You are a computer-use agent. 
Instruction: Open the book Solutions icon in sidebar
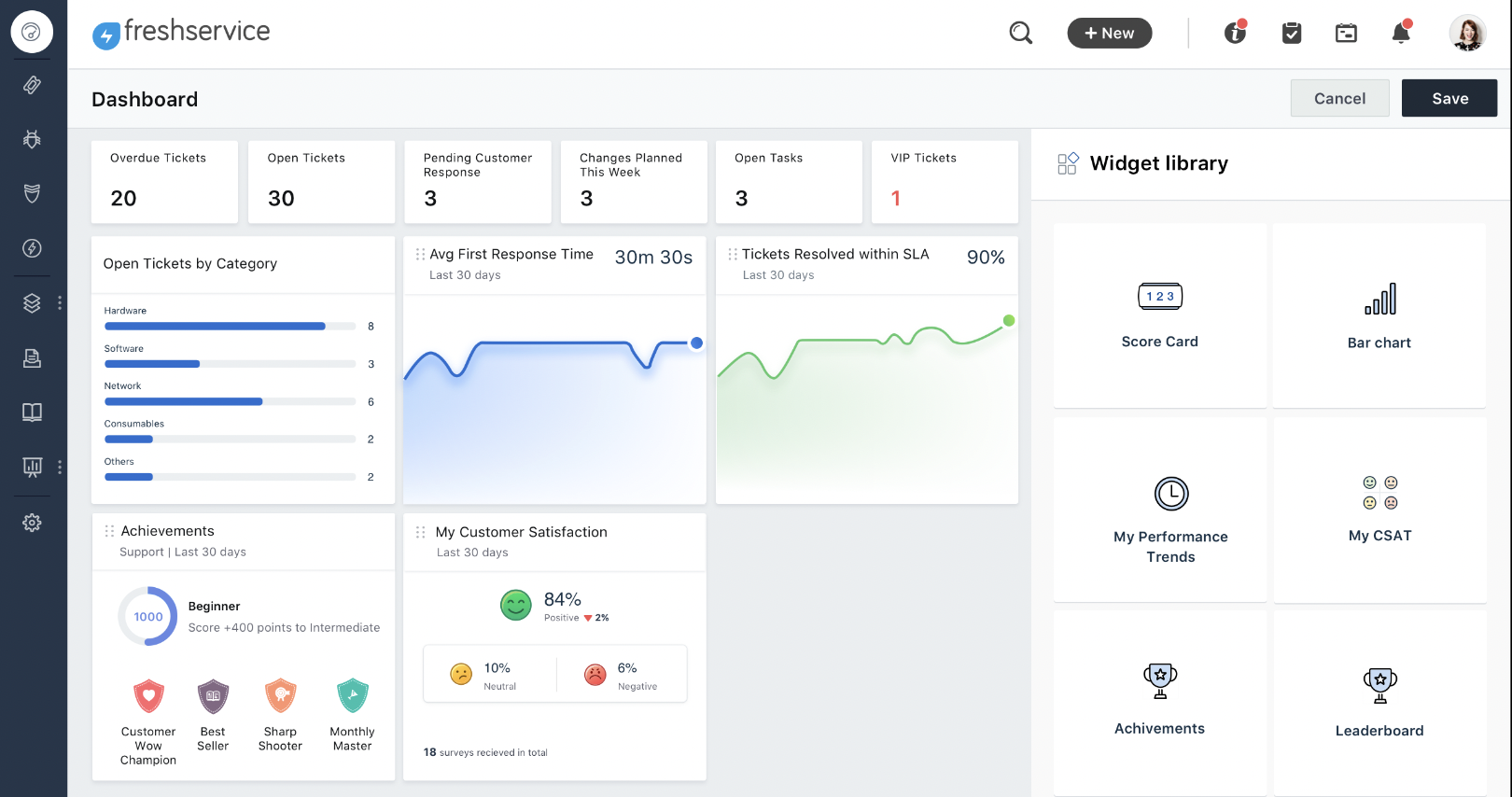point(32,412)
